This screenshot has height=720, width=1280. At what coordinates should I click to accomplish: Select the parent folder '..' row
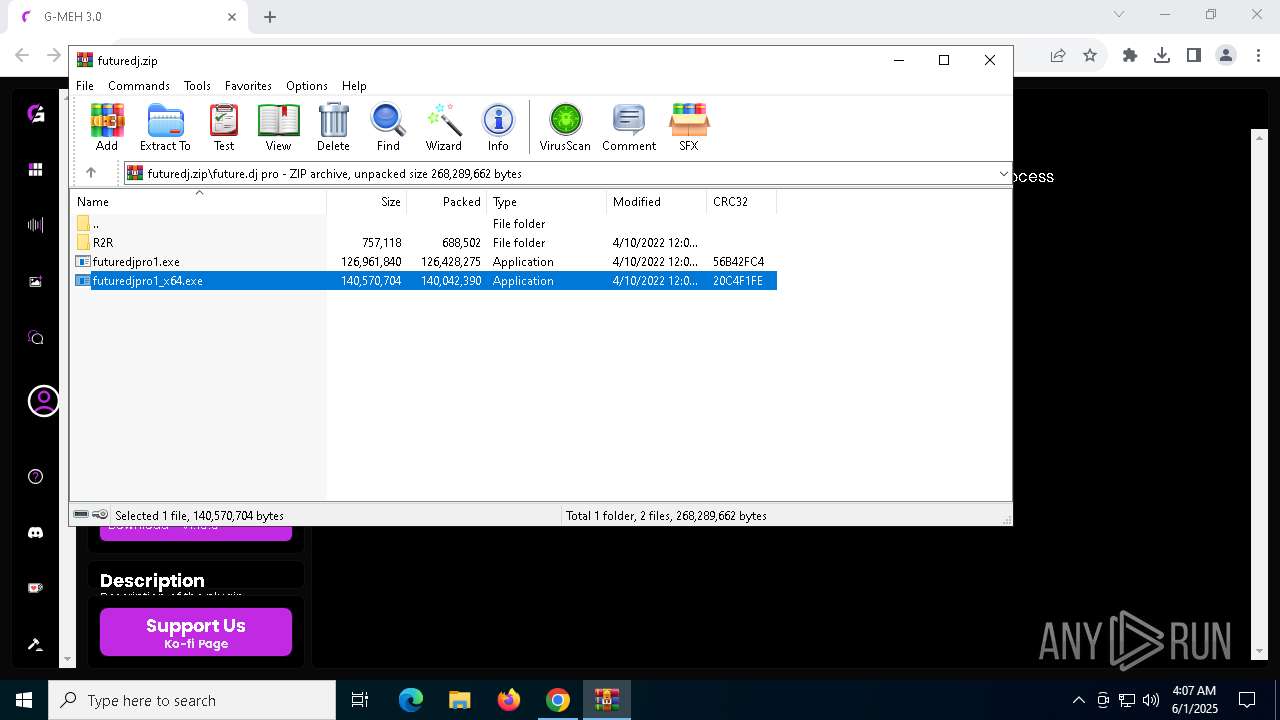(423, 224)
